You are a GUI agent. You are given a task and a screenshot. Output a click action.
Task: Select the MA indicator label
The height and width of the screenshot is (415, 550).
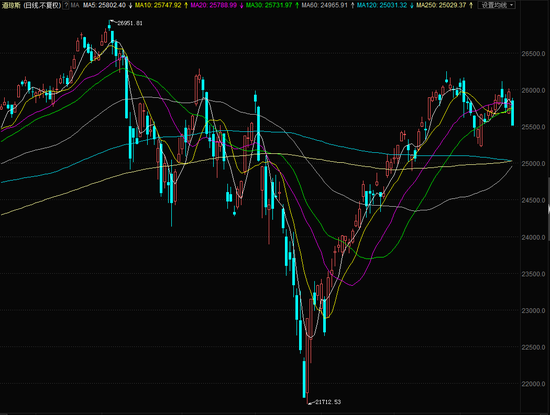point(75,5)
